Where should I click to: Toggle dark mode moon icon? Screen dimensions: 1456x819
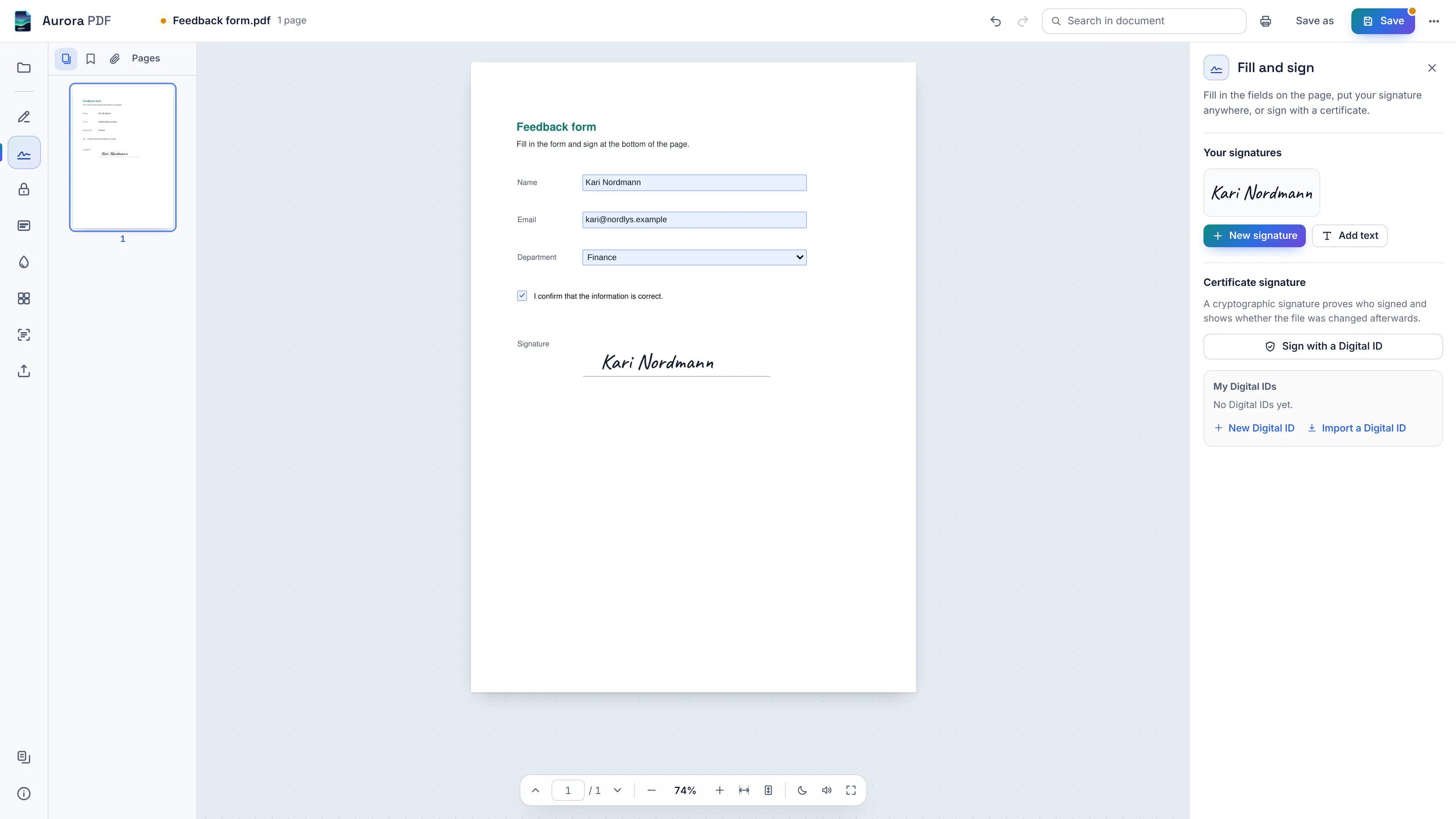tap(802, 790)
